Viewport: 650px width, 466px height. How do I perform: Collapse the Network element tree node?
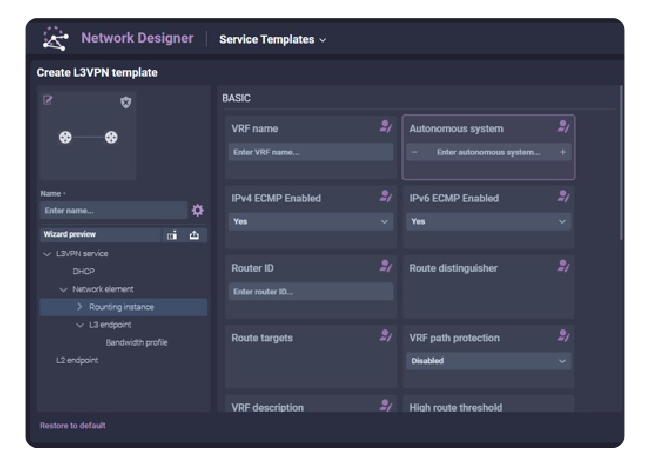pyautogui.click(x=63, y=289)
